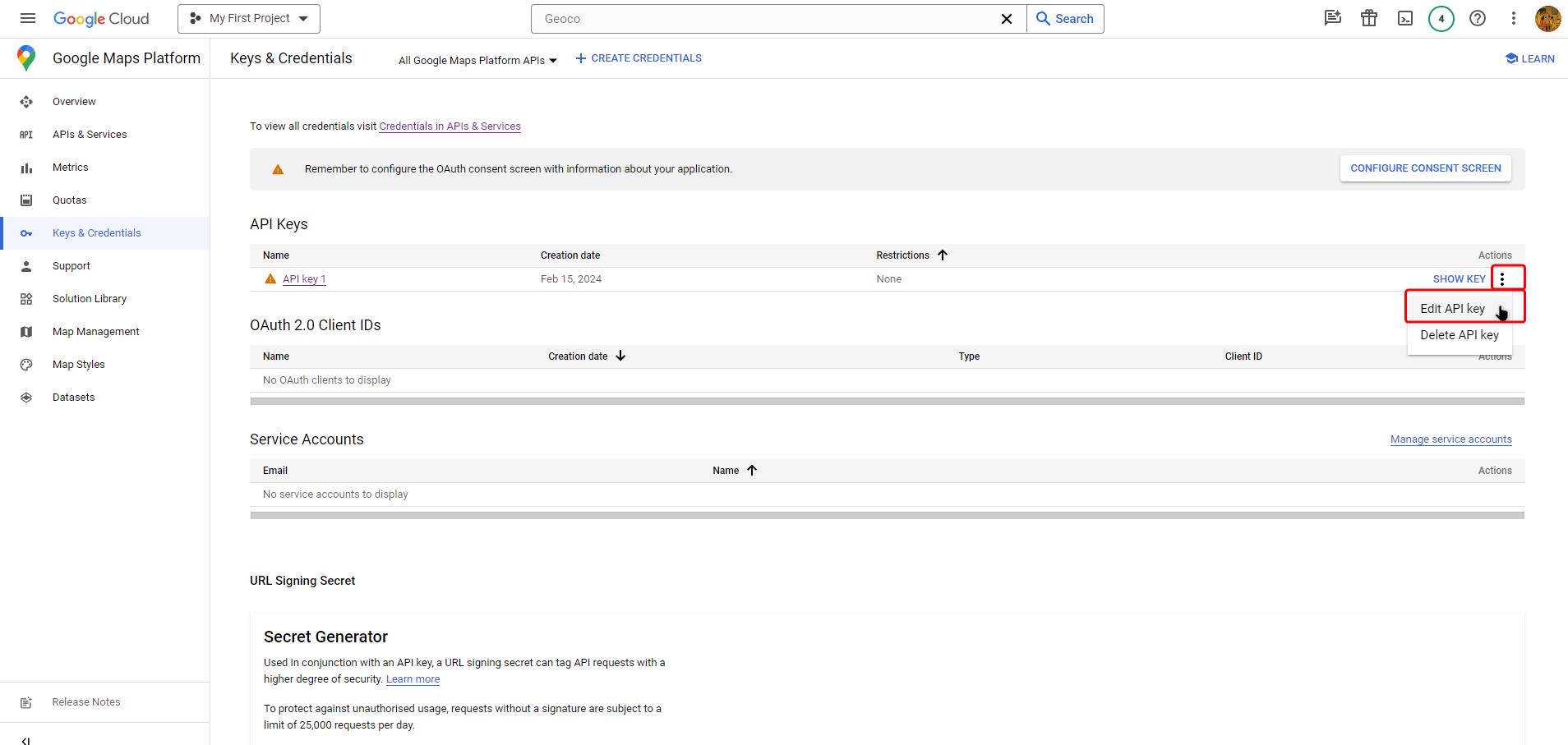
Task: Click CONFIGURE CONSENT SCREEN button
Action: (1426, 168)
